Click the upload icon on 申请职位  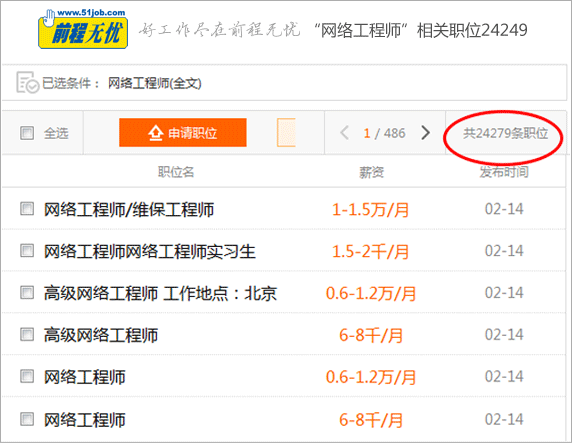155,133
